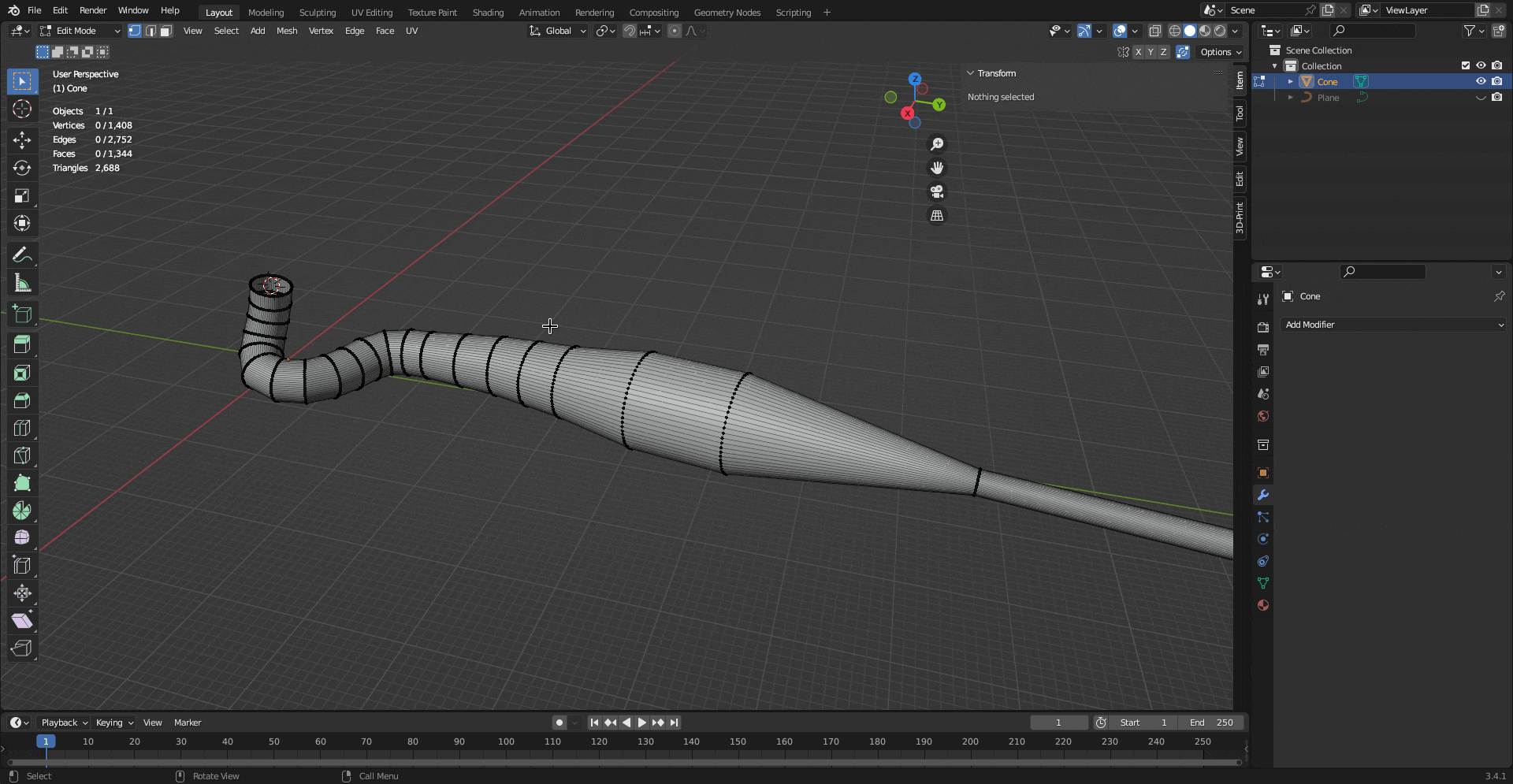Click the pan view hand icon
This screenshot has width=1513, height=784.
tap(937, 168)
